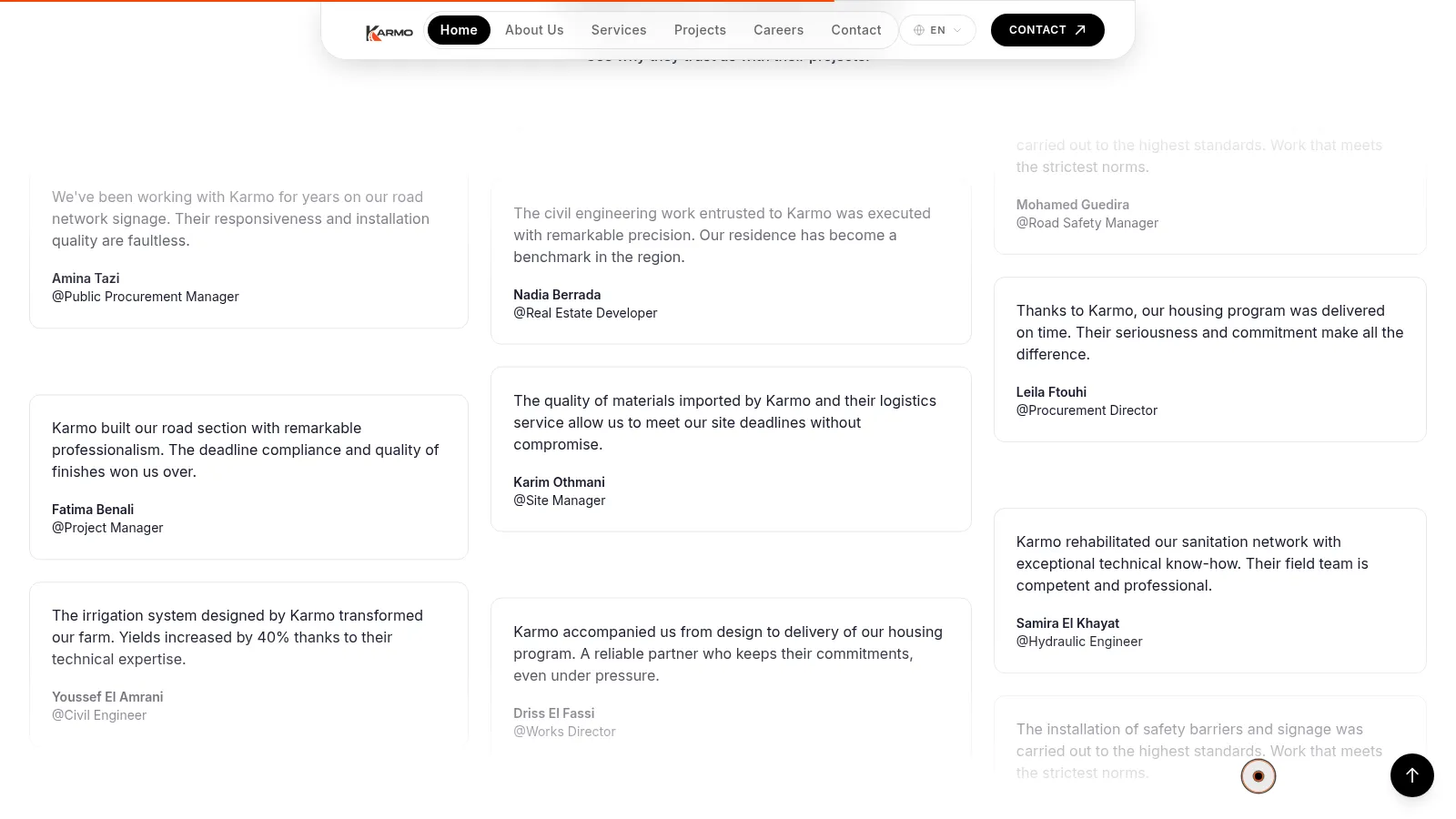
Task: Click the irrigation system testimonial text
Action: pyautogui.click(x=238, y=637)
